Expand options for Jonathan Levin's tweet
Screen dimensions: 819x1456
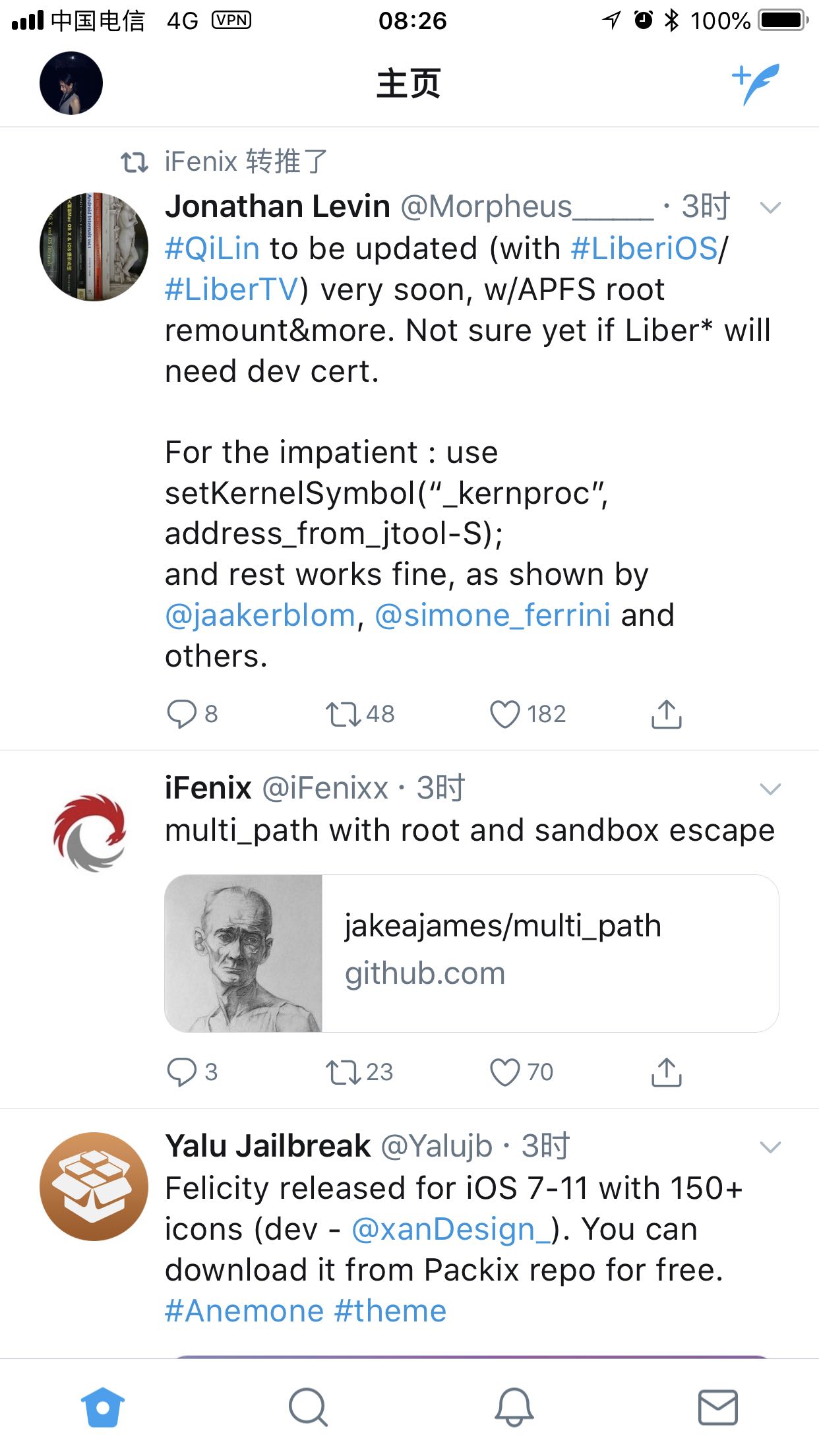770,208
